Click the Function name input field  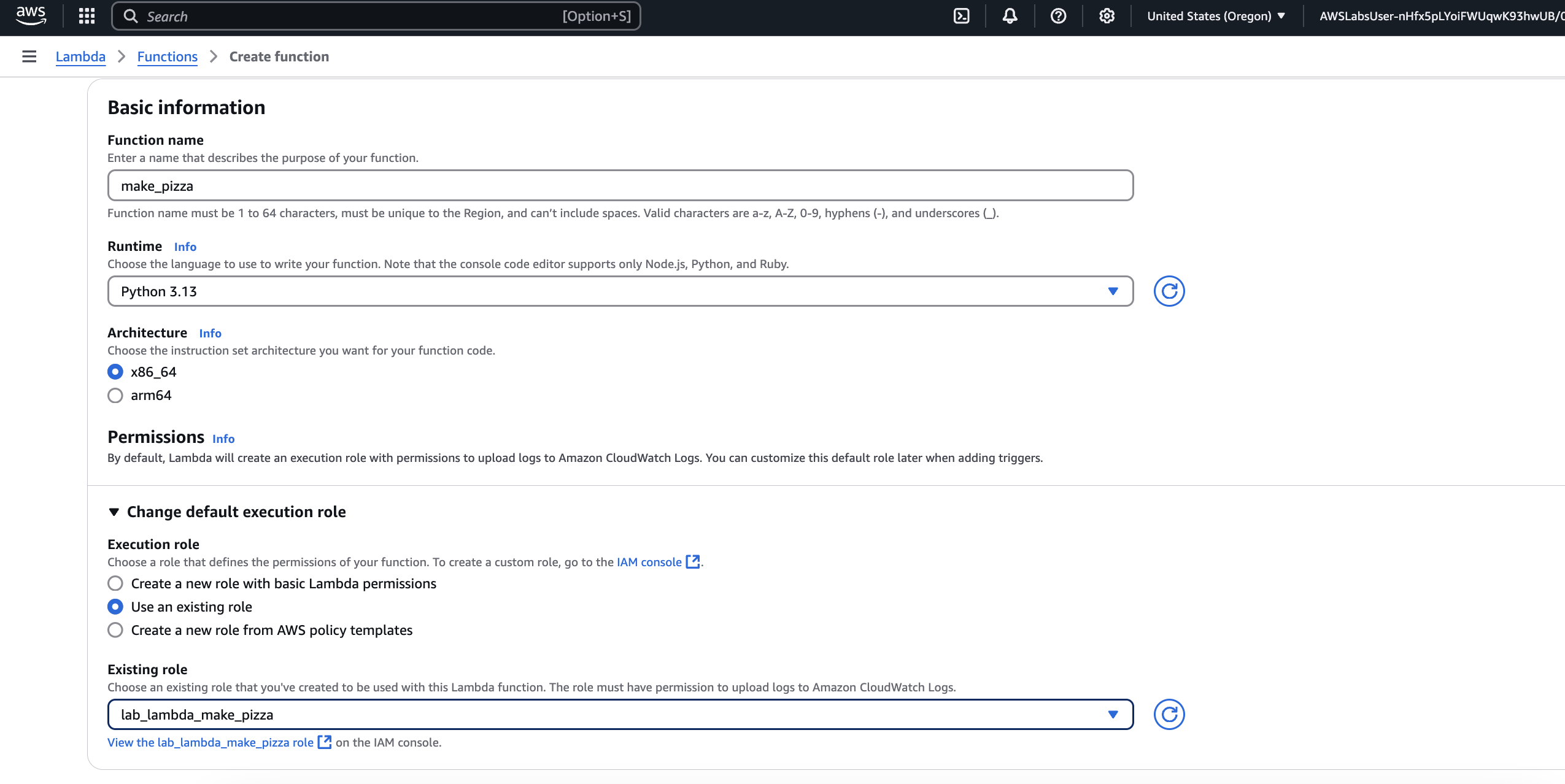coord(620,185)
